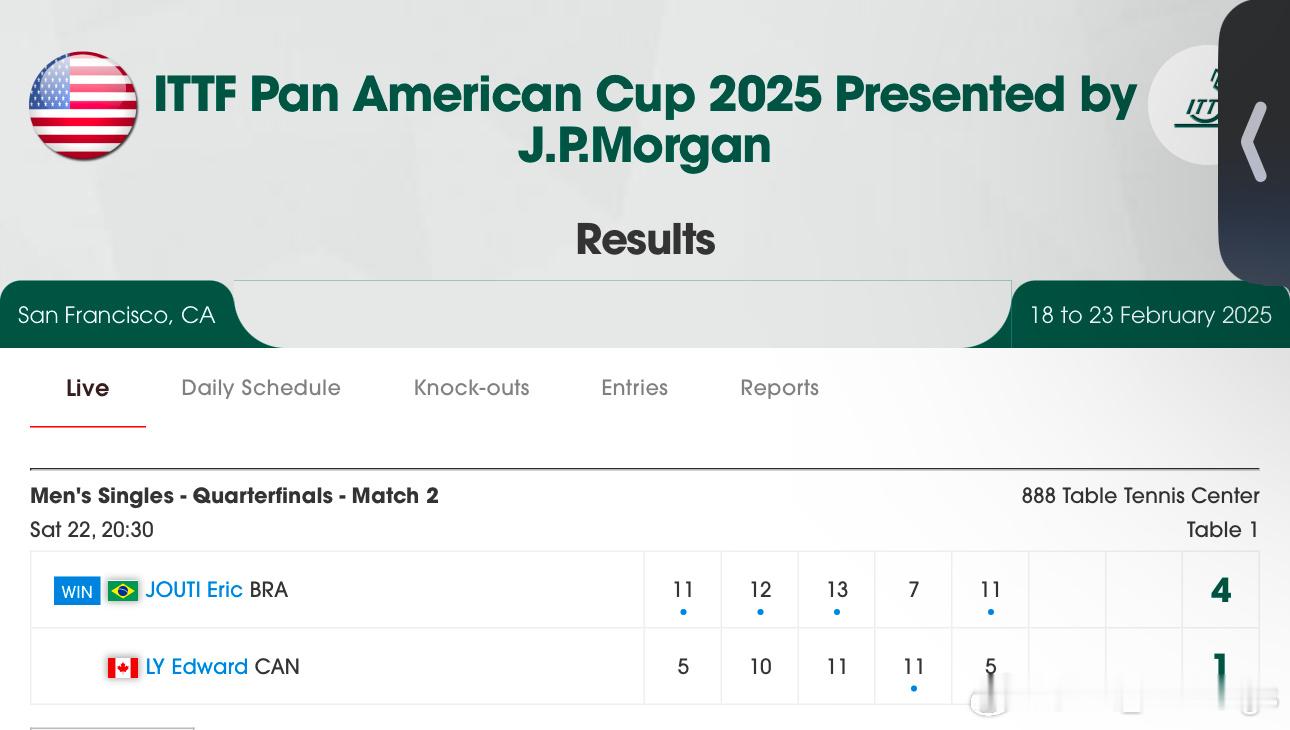Screen dimensions: 1290x730
Task: Click the 18 to 23 February 2025 date label
Action: [x=1150, y=315]
